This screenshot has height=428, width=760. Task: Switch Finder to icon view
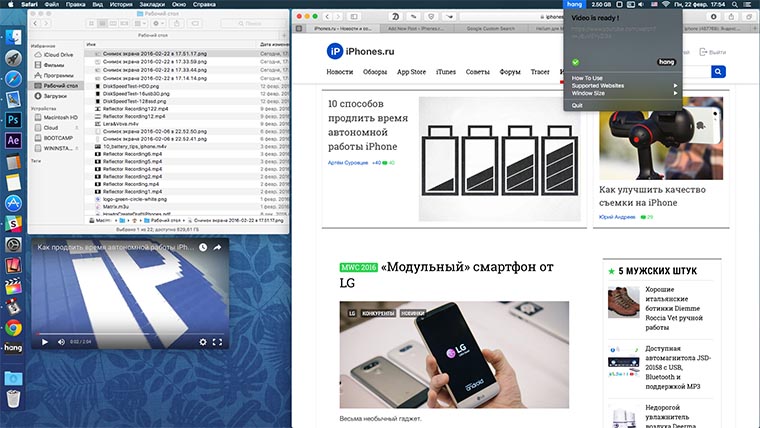[x=91, y=23]
